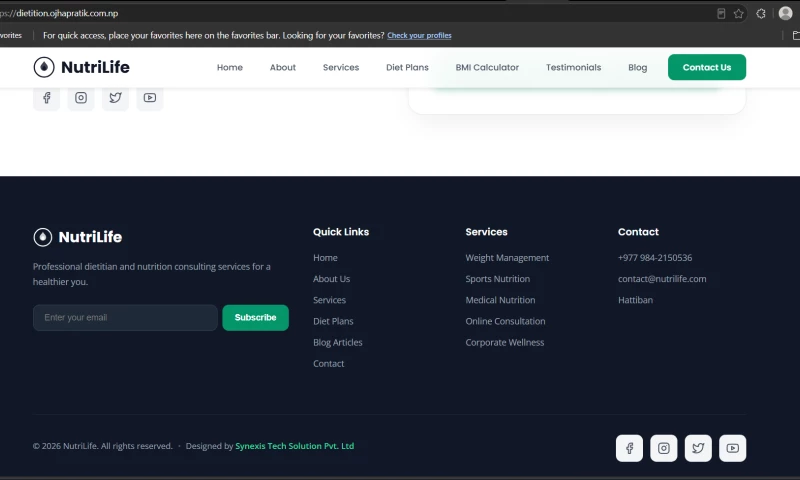This screenshot has width=800, height=480.
Task: Open Blog Articles under Quick Links
Action: click(338, 343)
